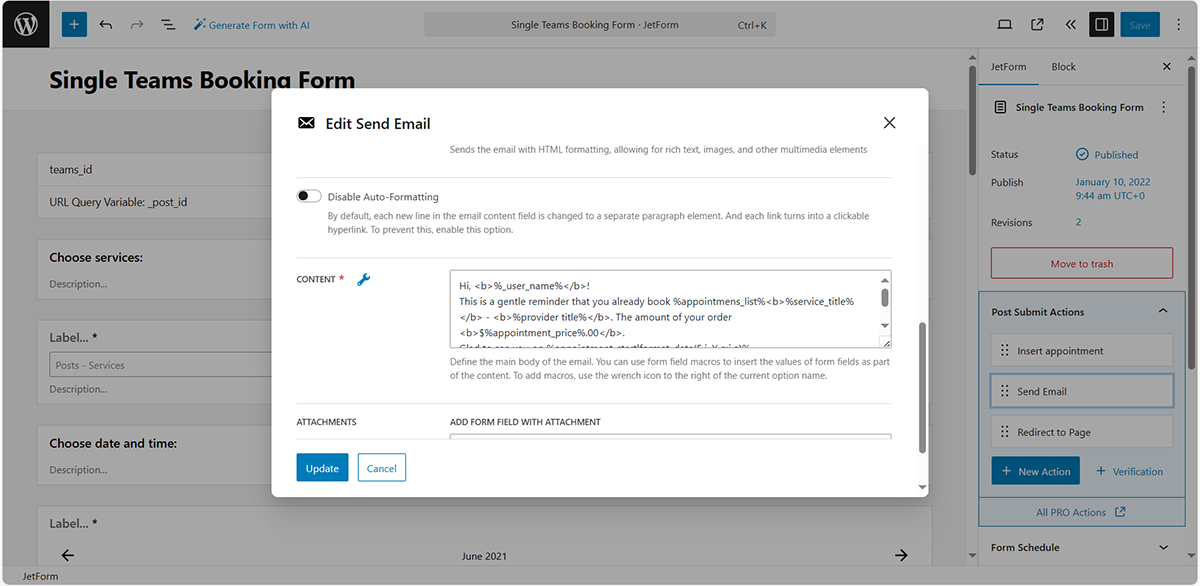Undo the last change
This screenshot has height=586, width=1200.
(106, 24)
